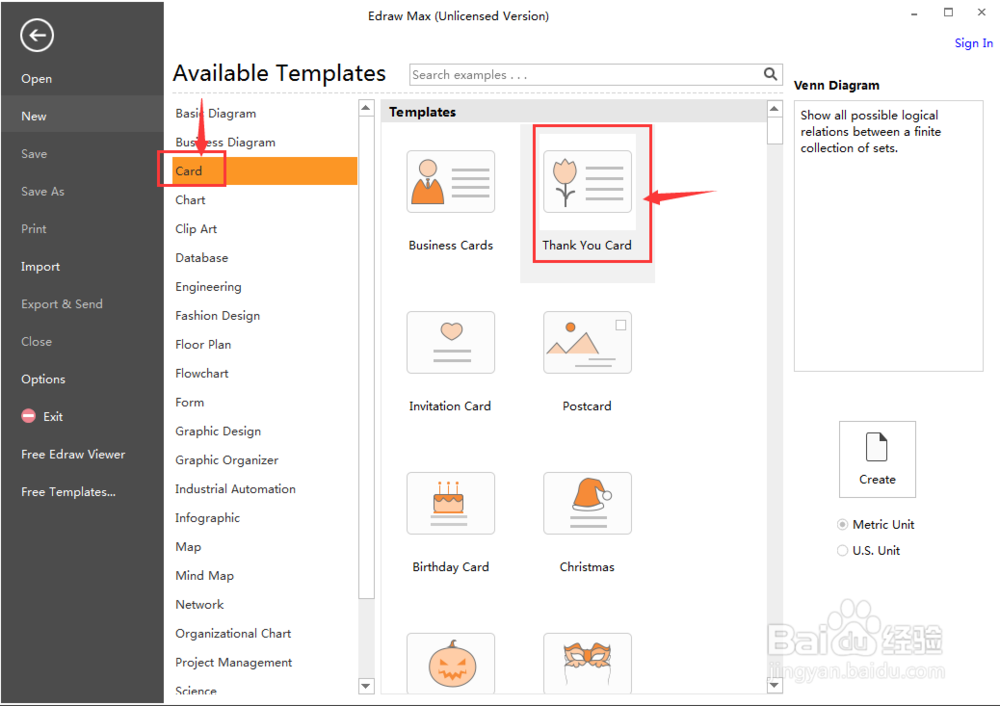Screen dimensions: 1000x706
Task: Select the Infographic category
Action: point(208,517)
